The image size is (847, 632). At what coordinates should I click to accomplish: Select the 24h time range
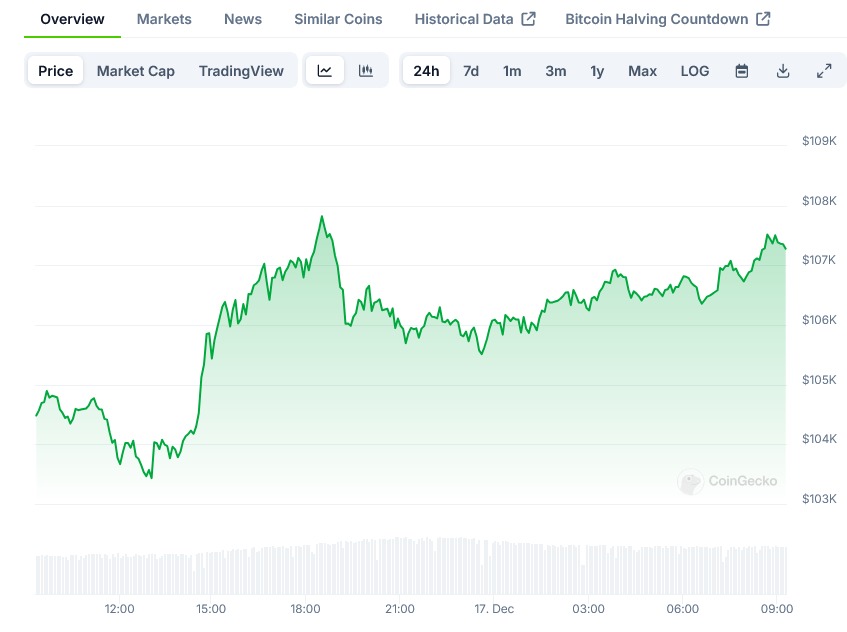pos(426,71)
